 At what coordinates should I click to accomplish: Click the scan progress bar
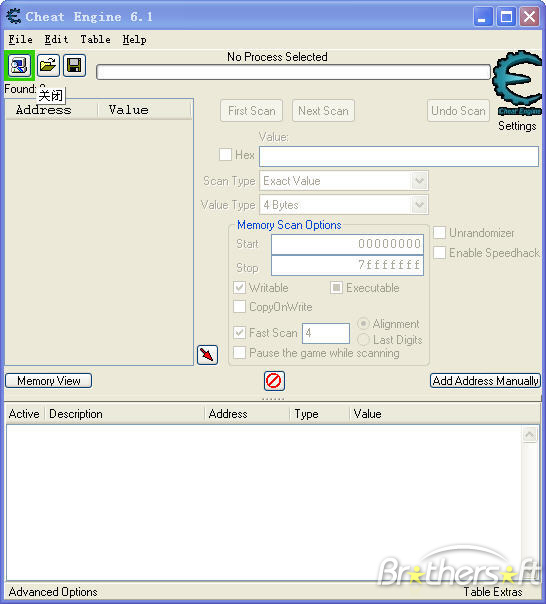pos(293,72)
